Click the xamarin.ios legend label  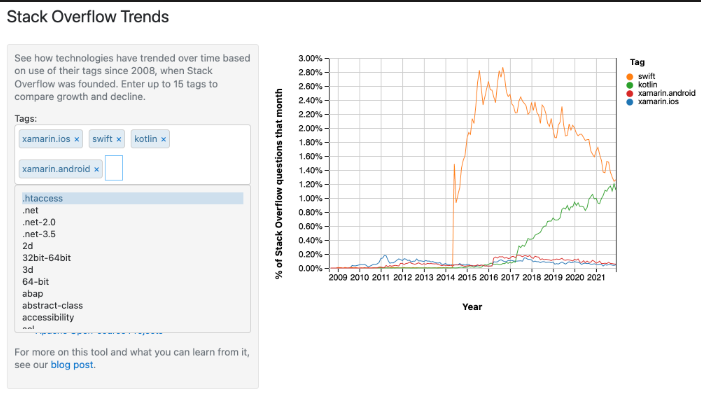(x=658, y=102)
